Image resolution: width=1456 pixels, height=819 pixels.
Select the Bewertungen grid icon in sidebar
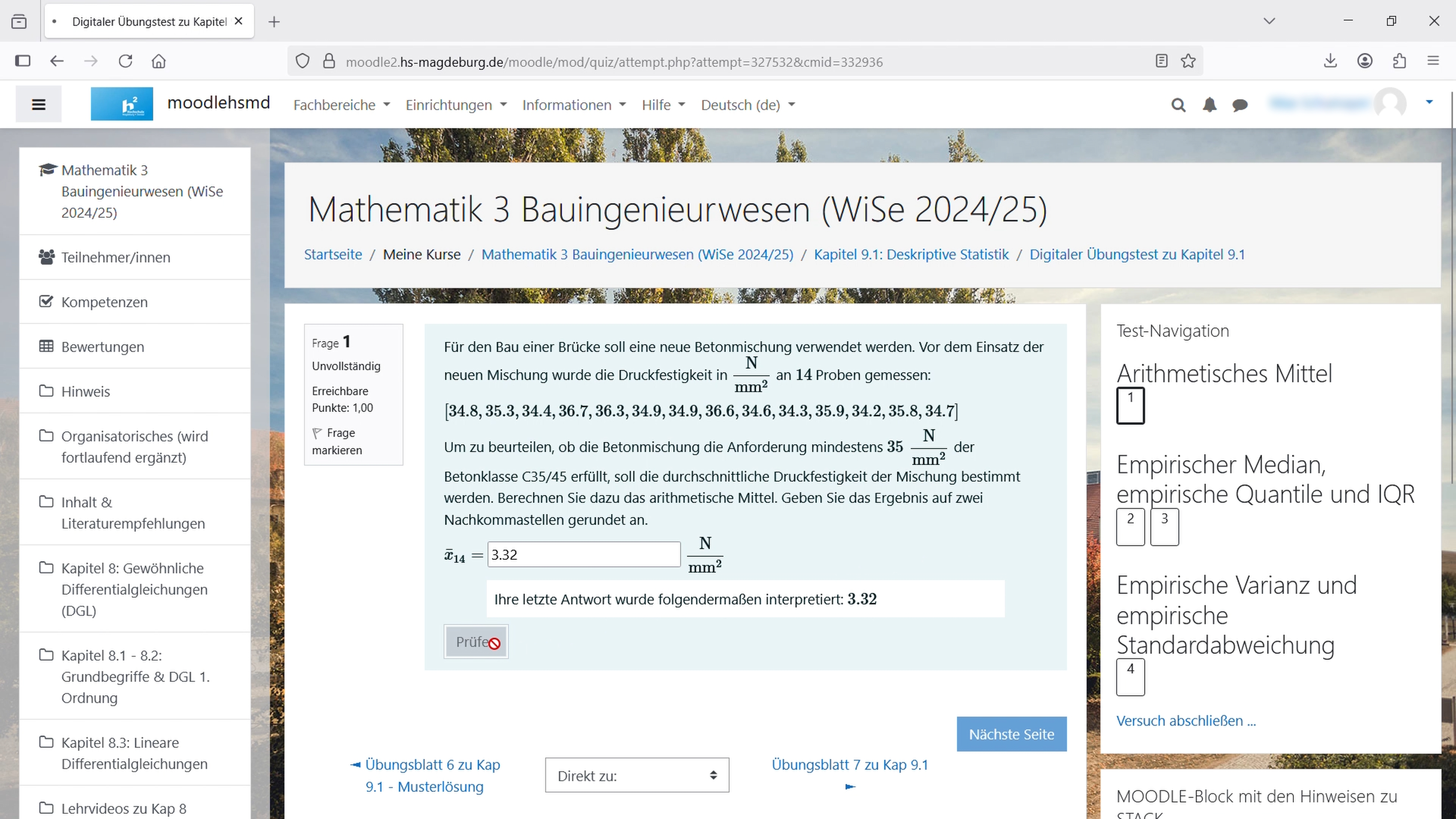tap(47, 346)
